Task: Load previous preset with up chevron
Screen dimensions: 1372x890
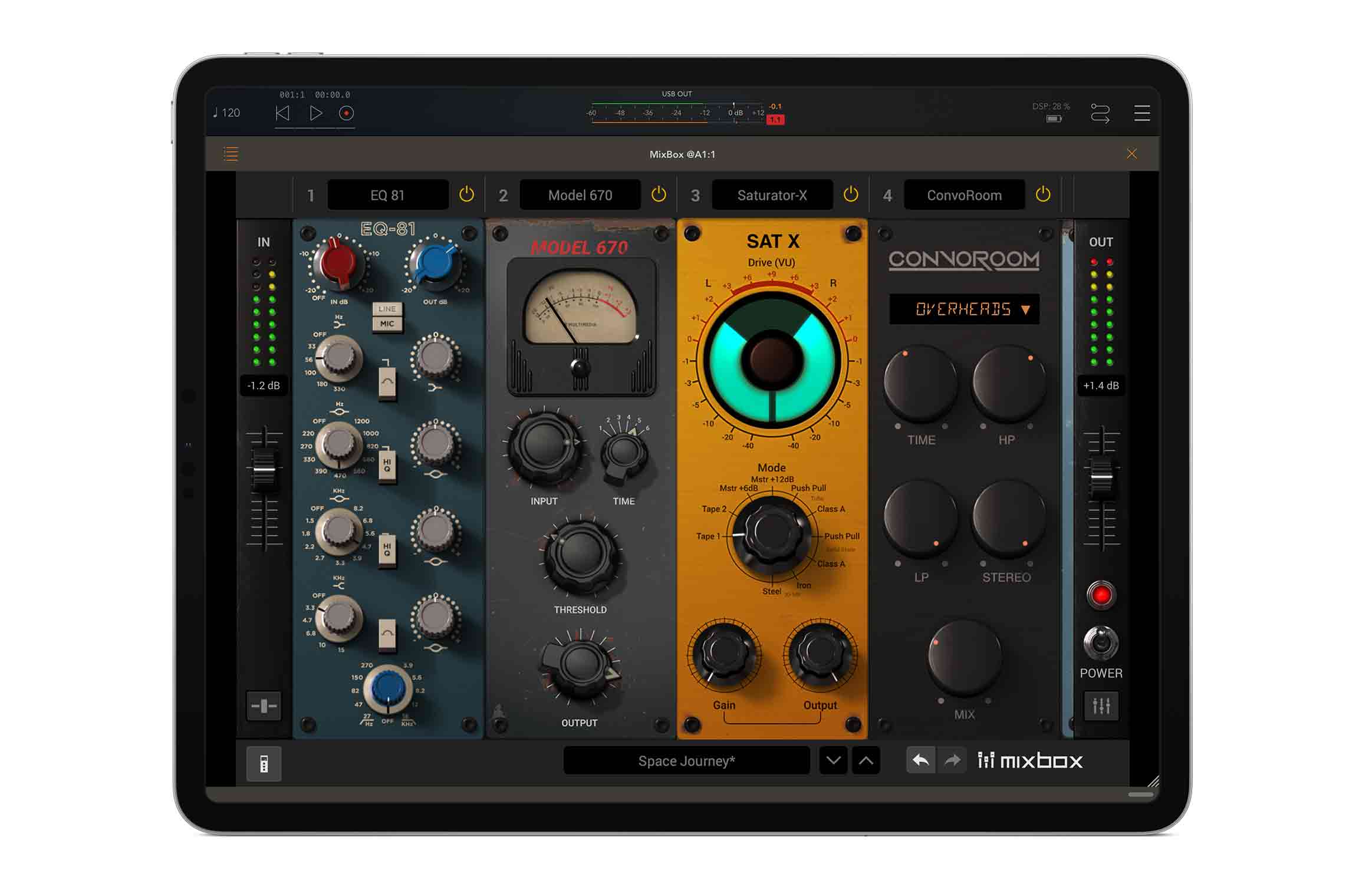Action: [866, 760]
